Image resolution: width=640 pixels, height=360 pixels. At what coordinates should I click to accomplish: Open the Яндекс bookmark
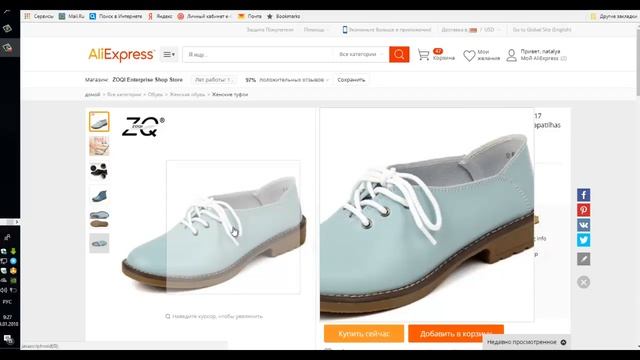point(160,16)
